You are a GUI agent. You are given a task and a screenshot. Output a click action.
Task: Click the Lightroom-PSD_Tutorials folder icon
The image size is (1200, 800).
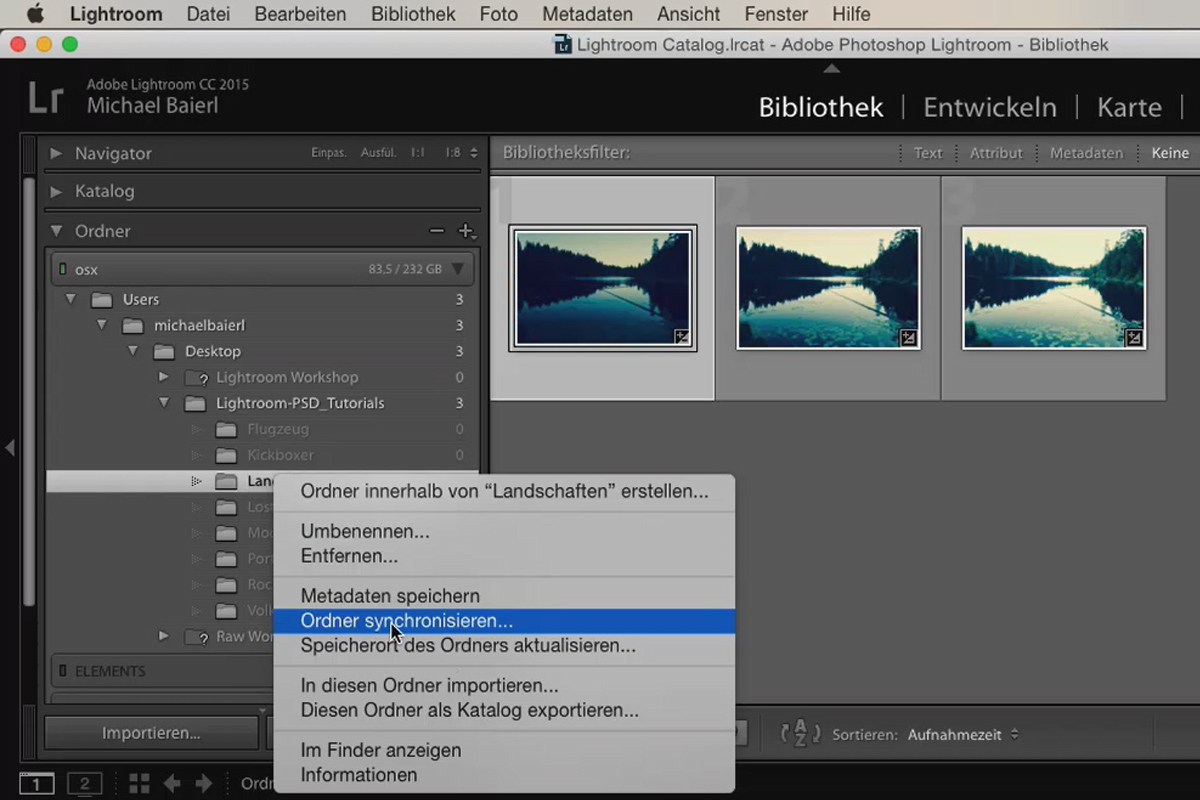(x=196, y=404)
